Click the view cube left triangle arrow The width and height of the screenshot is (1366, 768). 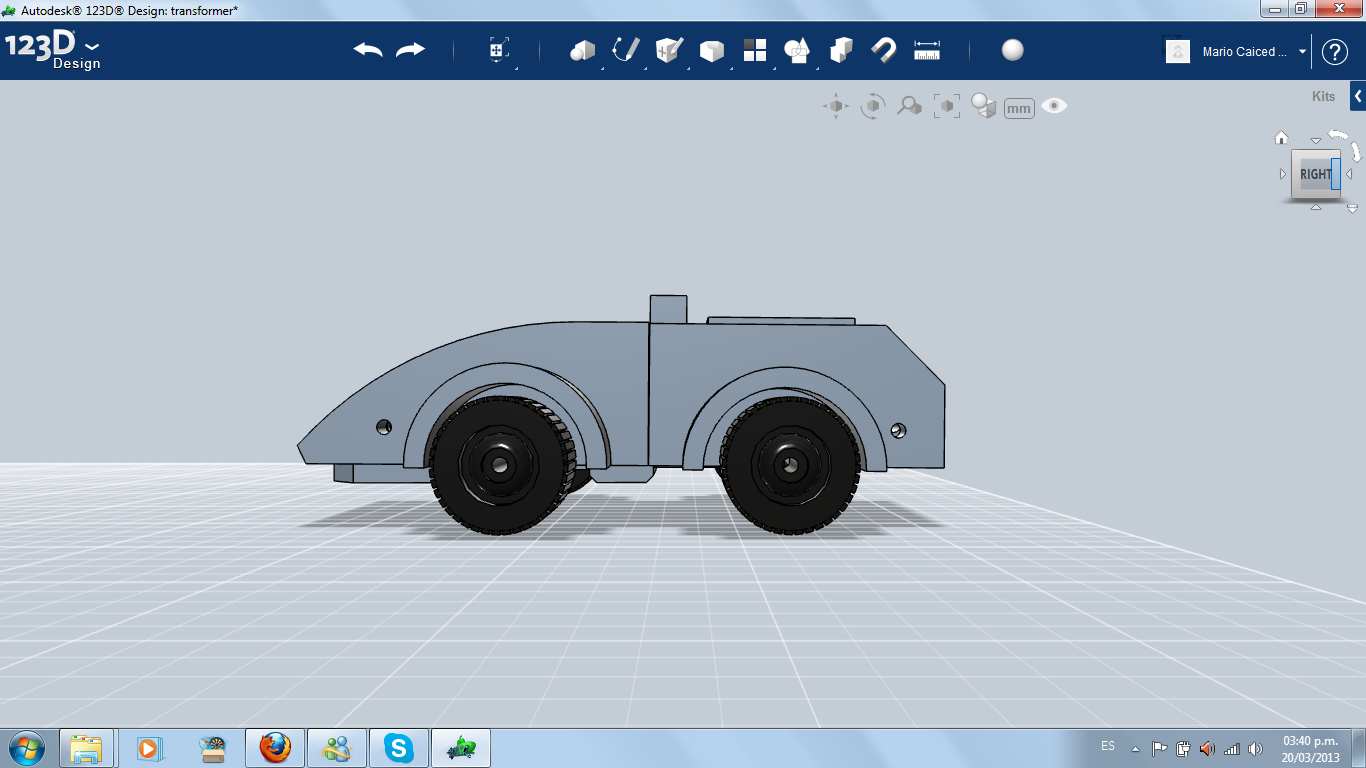click(x=1283, y=174)
